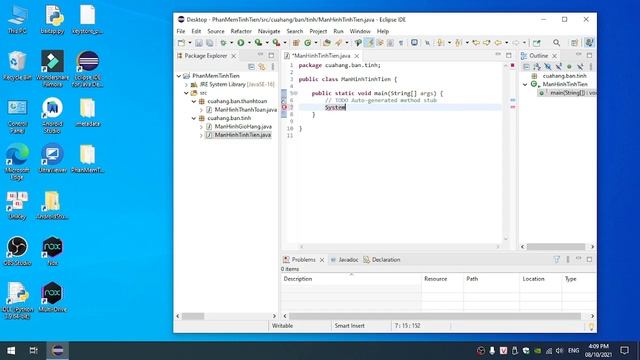The image size is (640, 360).
Task: Open the toolbar search magnifier
Action: 557,43
